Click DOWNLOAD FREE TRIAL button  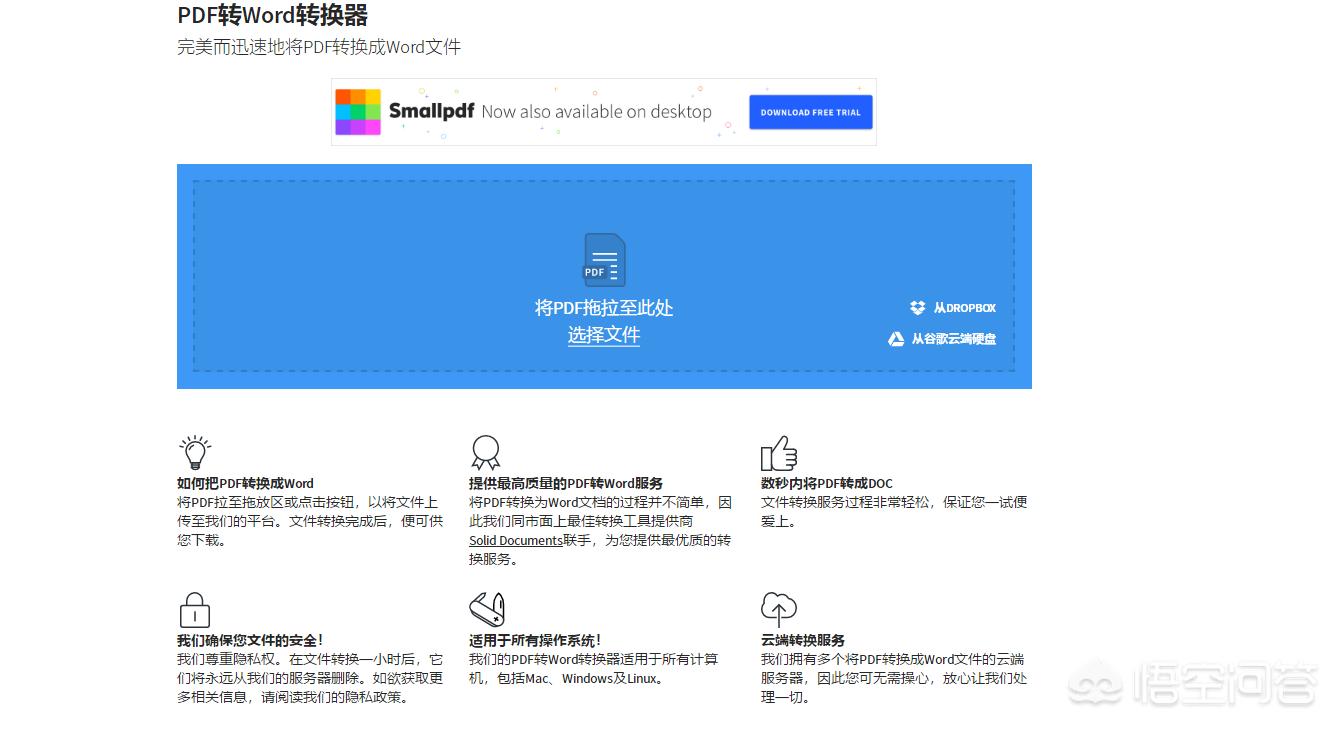coord(811,112)
